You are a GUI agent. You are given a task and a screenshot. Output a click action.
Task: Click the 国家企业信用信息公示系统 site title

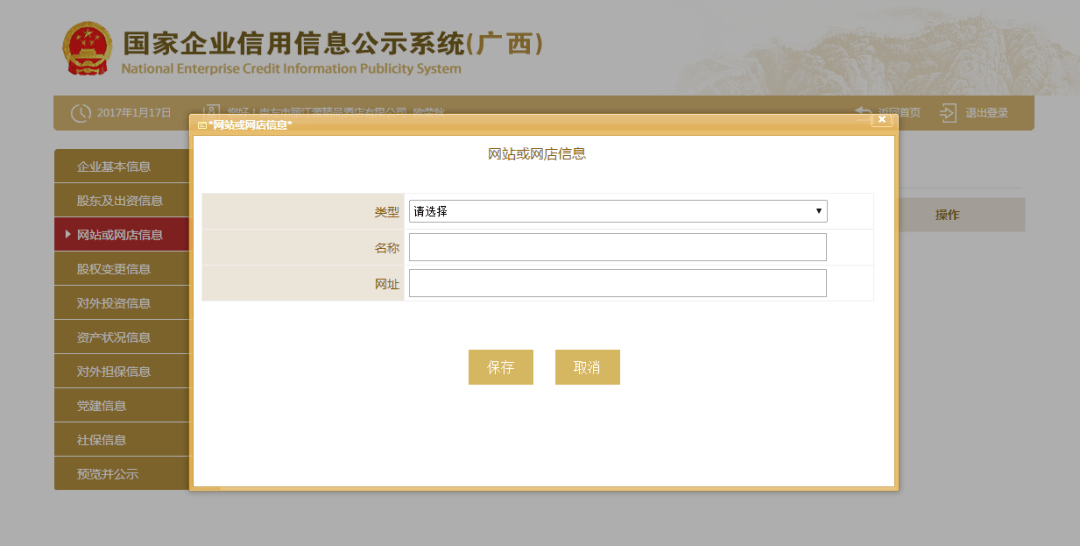(x=333, y=43)
